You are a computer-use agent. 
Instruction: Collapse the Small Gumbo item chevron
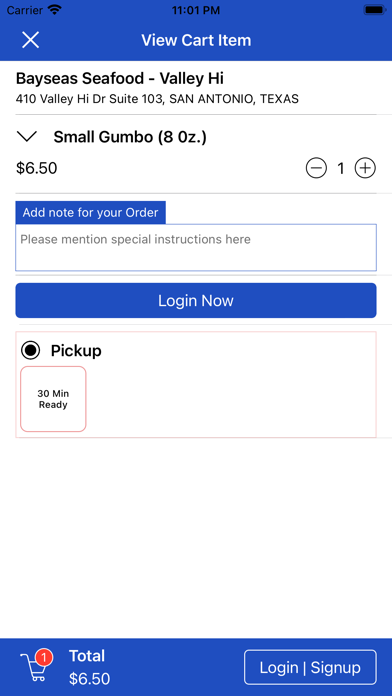[x=28, y=137]
